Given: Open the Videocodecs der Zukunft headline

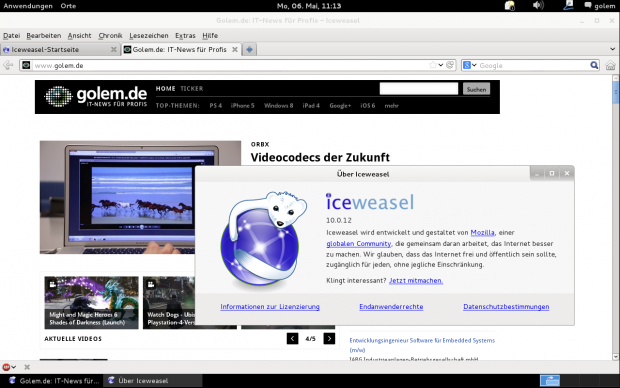Looking at the screenshot, I should click(320, 157).
